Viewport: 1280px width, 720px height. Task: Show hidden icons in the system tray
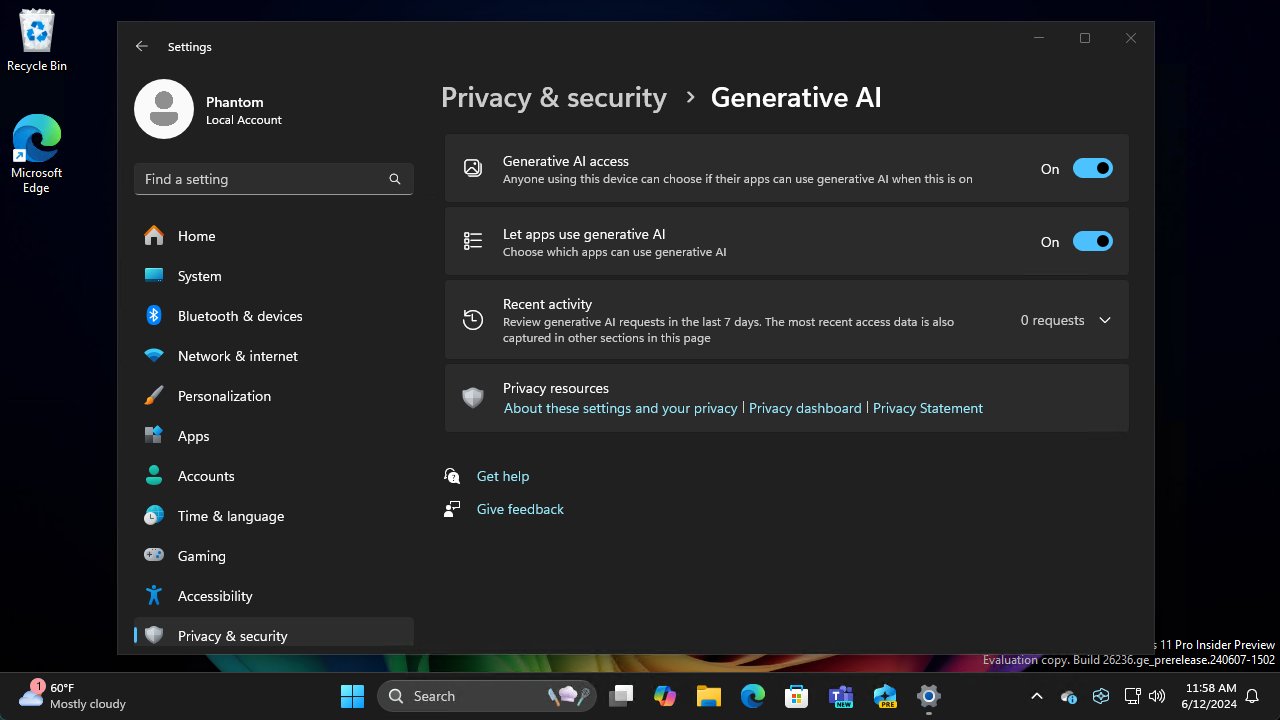(1037, 696)
